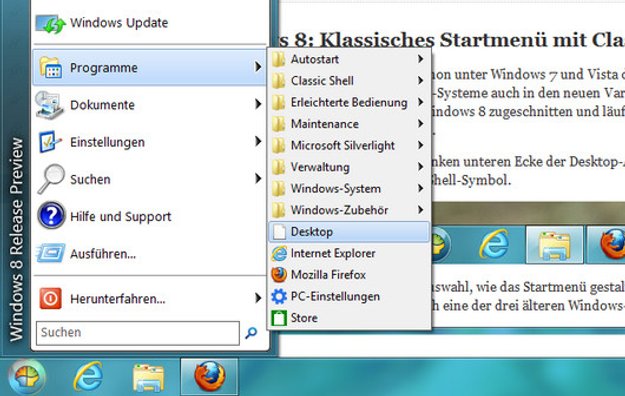Screen dimensions: 625x396
Task: Click the Herunterfahren... label
Action: [x=118, y=299]
